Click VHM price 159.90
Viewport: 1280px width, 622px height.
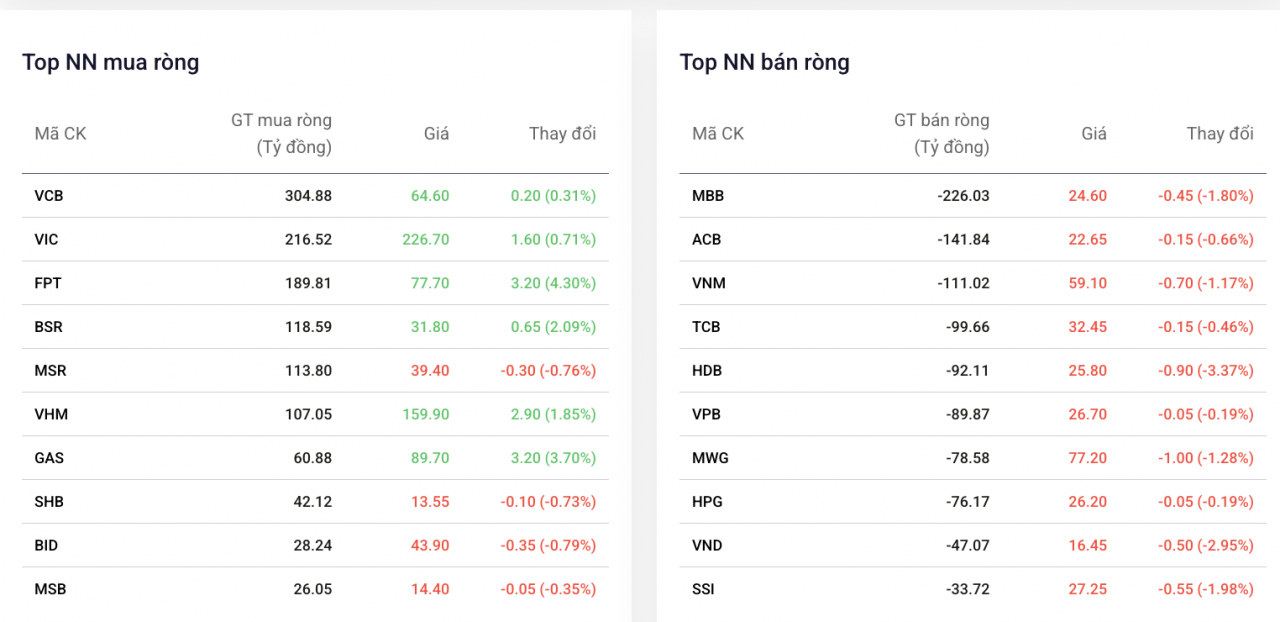[426, 414]
